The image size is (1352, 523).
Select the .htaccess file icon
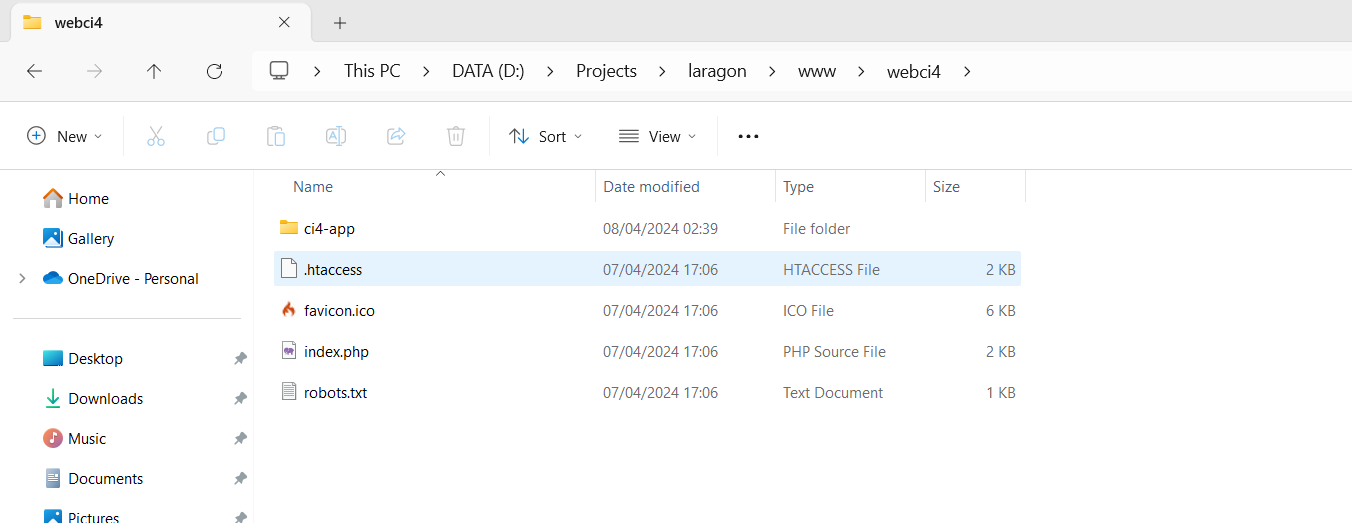coord(289,269)
